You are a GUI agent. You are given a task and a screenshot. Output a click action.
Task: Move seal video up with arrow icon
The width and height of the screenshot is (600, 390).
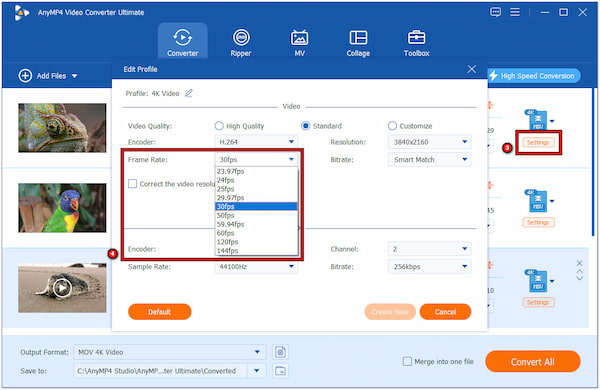coord(579,271)
